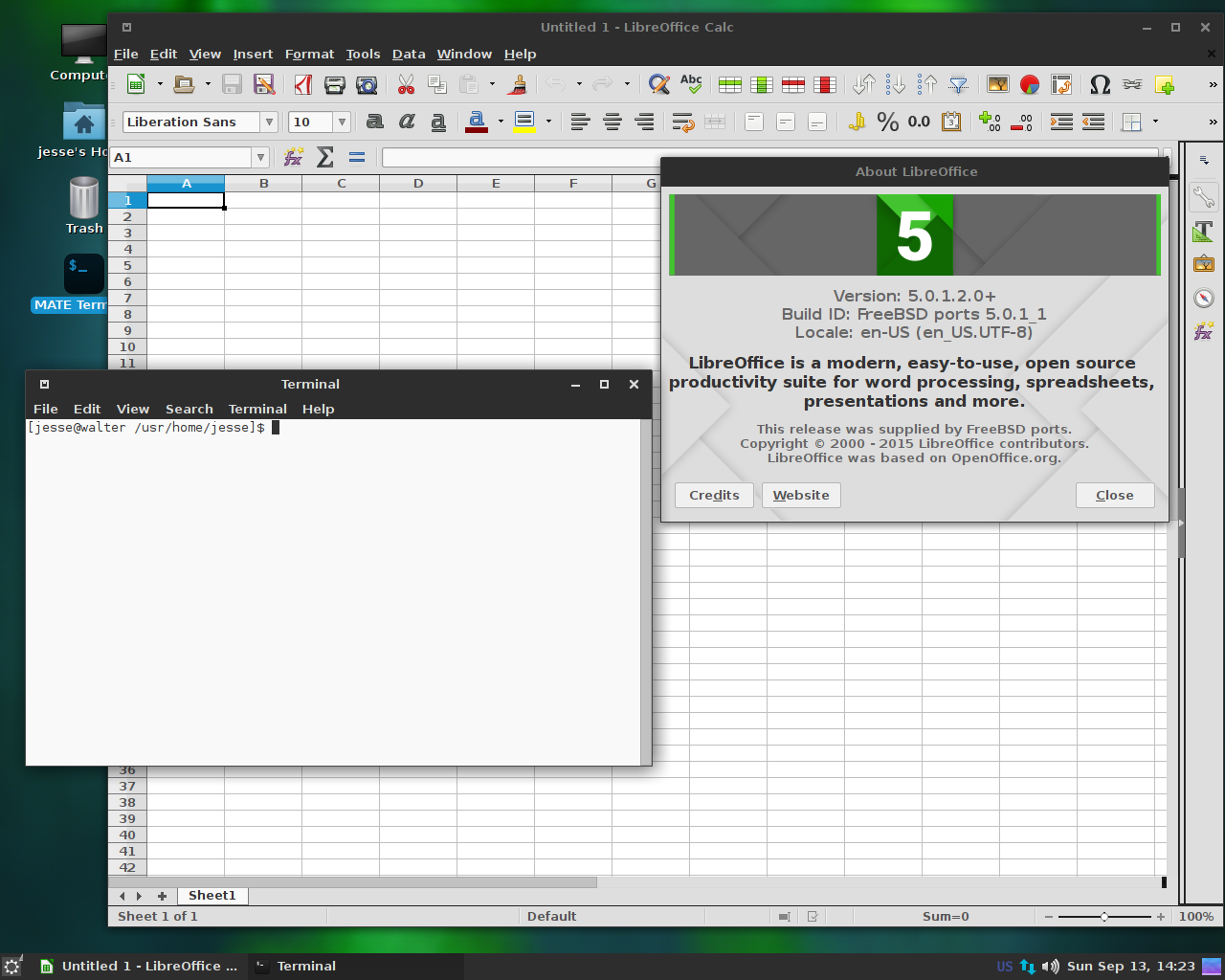Clone formatting with the paintbrush icon
Image resolution: width=1225 pixels, height=980 pixels.
tap(518, 85)
